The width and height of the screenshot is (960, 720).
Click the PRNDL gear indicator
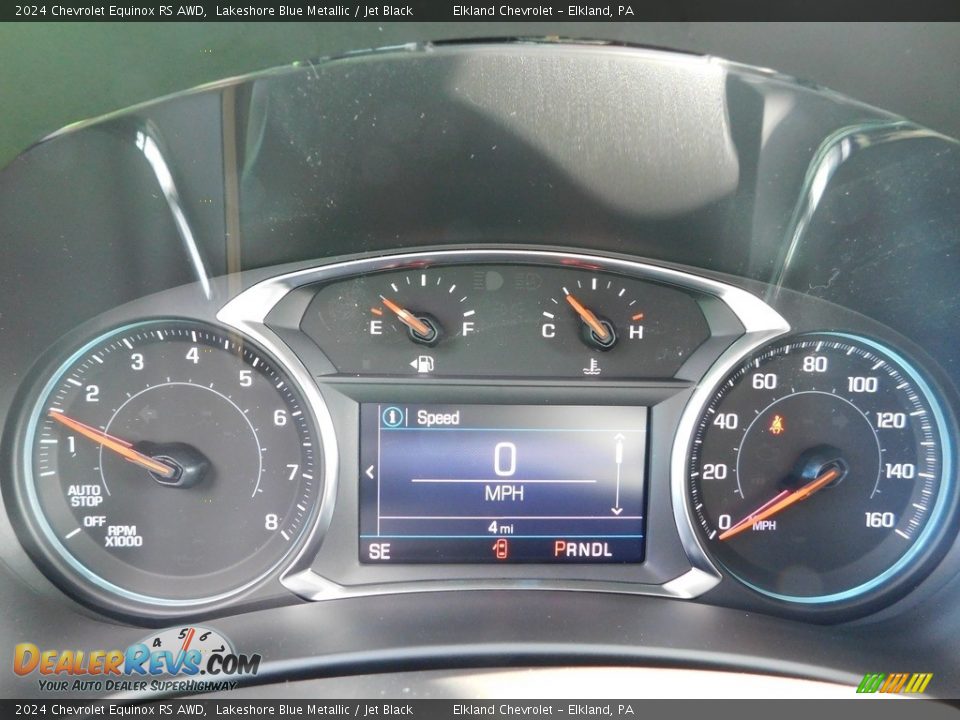coord(583,549)
